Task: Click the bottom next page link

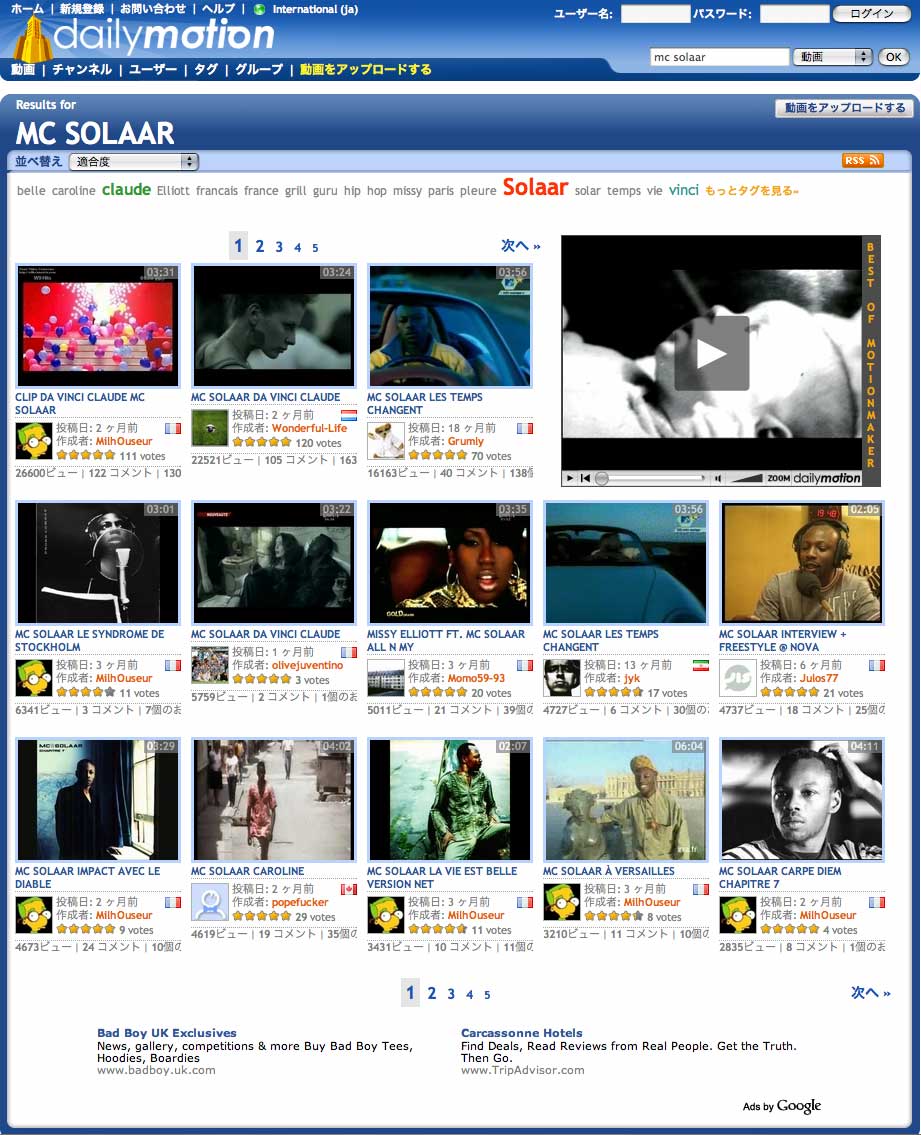Action: [x=870, y=992]
